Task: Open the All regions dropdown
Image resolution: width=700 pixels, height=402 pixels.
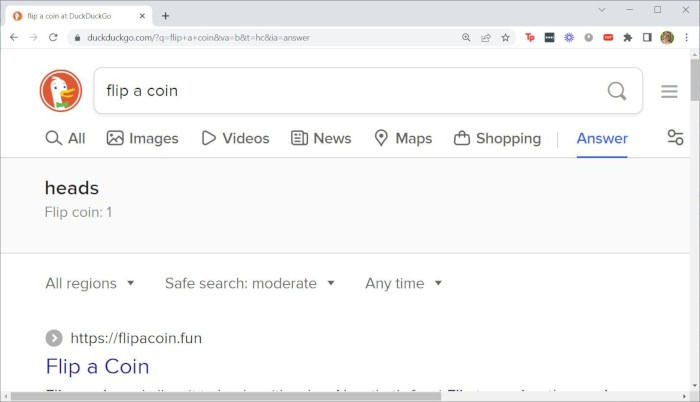Action: 90,283
